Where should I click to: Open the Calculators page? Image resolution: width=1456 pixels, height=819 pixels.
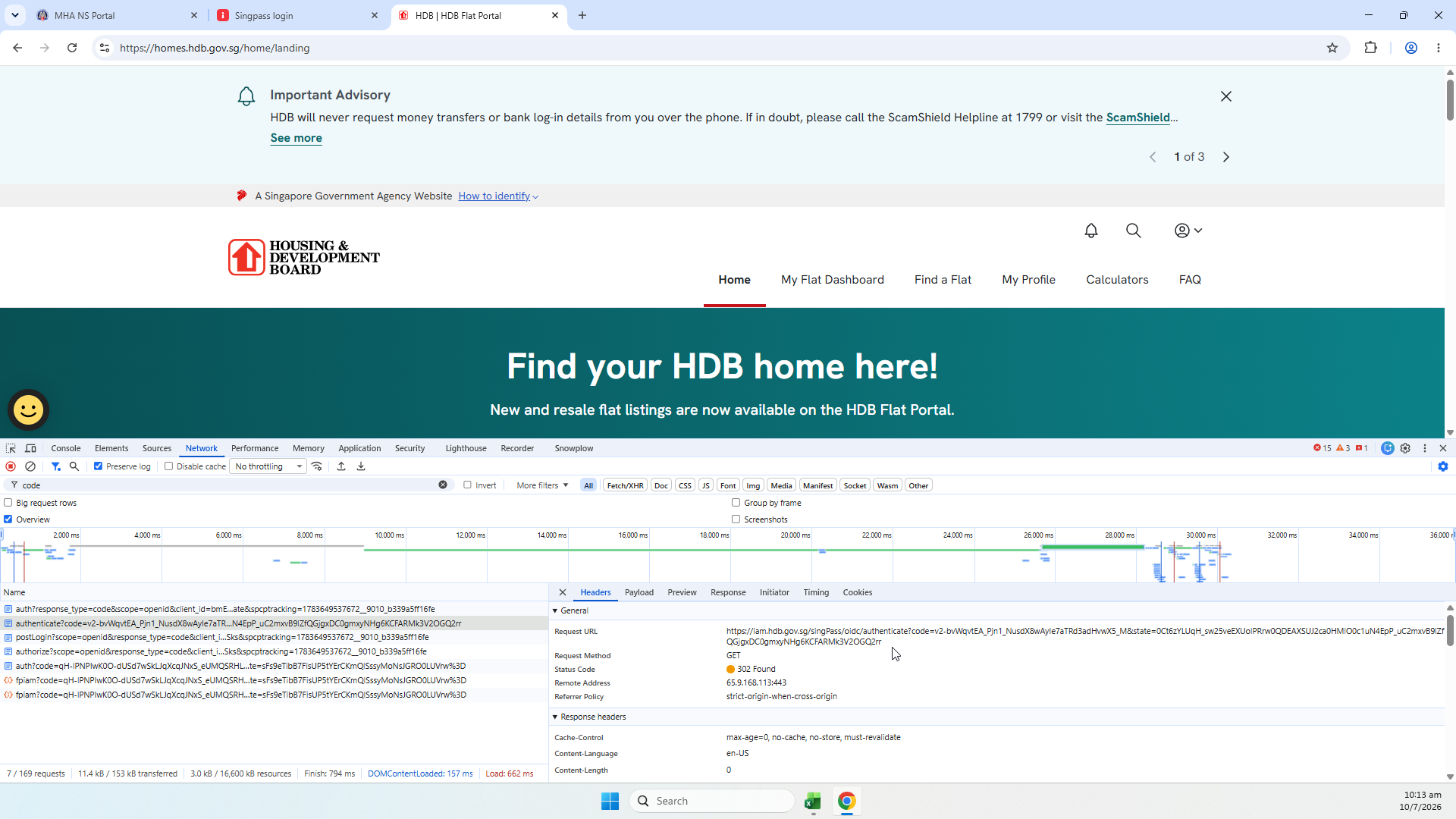1117,280
